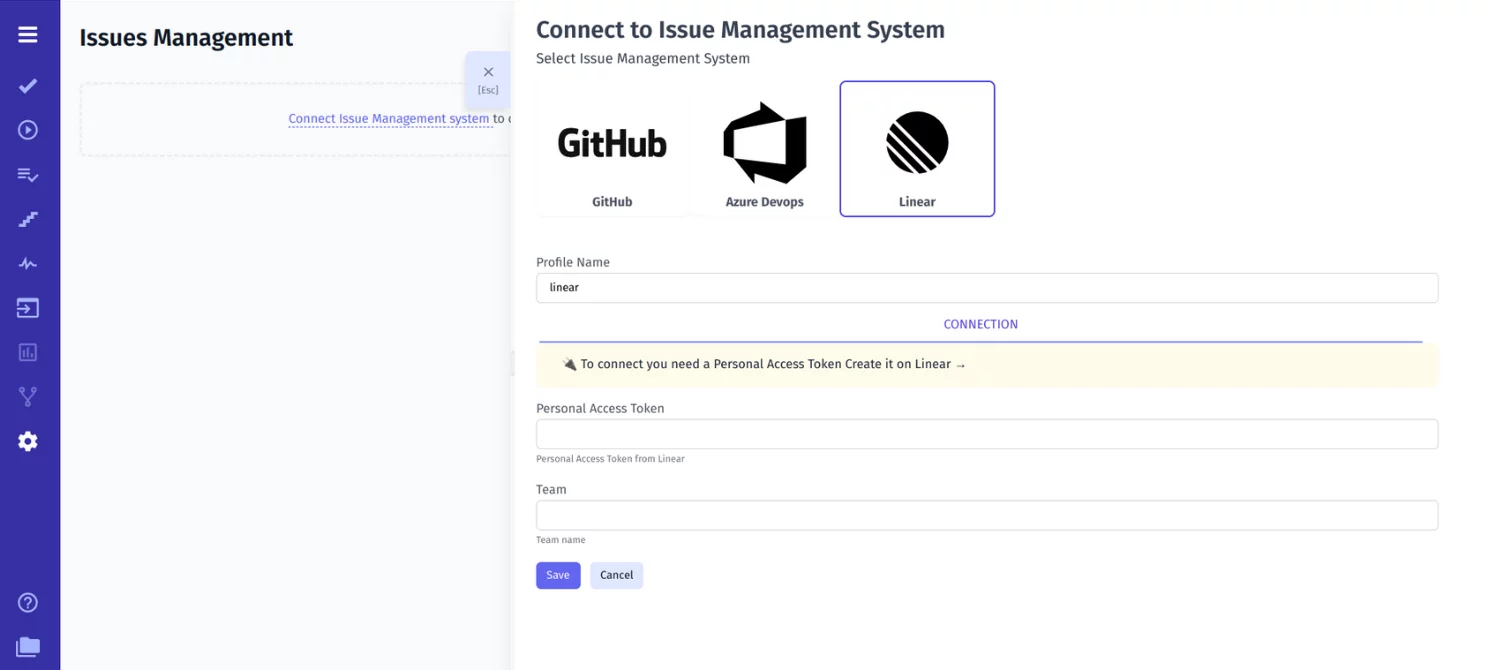Open the play circle runs icon
This screenshot has width=1488, height=670.
(28, 130)
